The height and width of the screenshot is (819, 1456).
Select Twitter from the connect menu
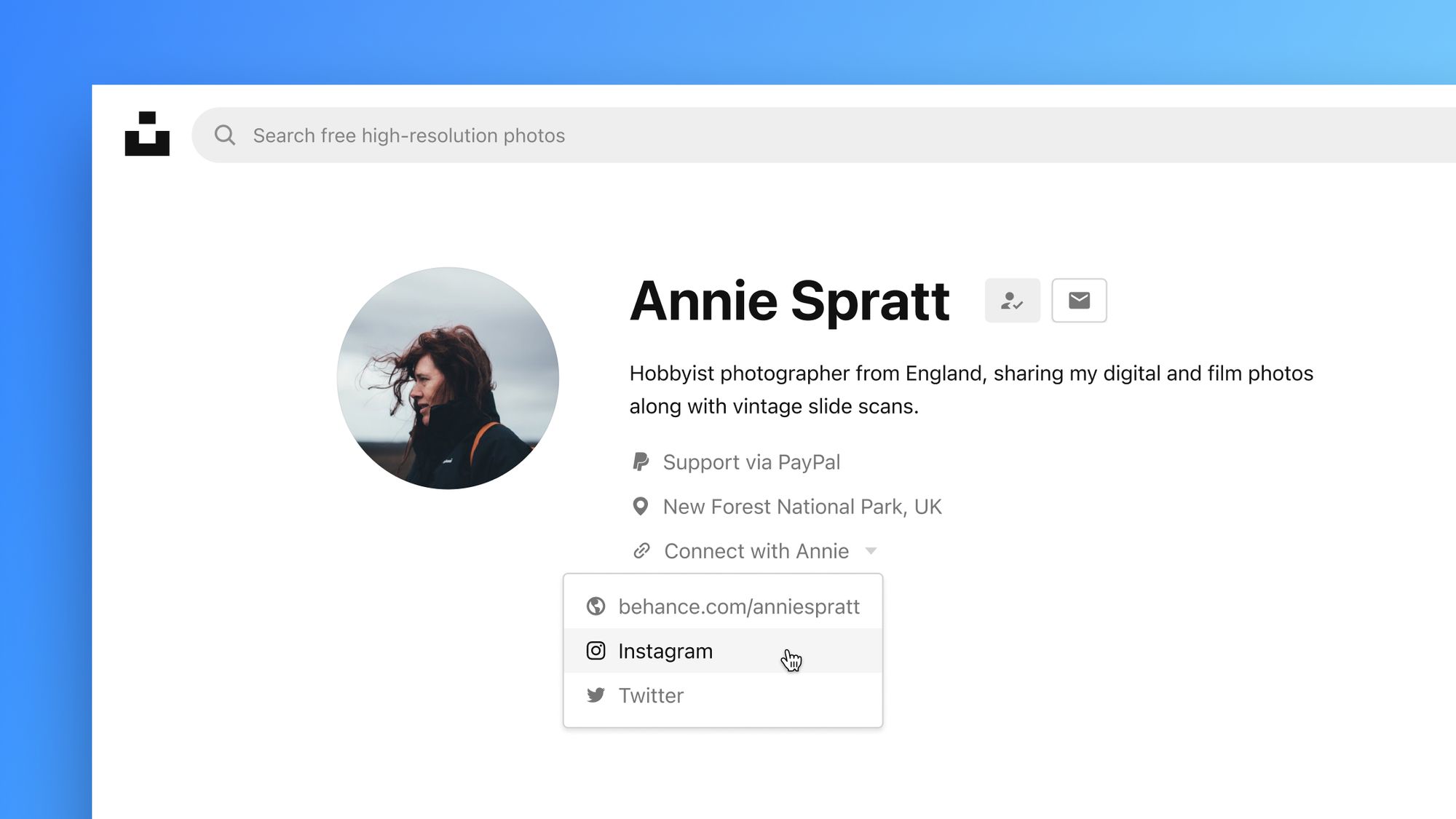pos(723,695)
